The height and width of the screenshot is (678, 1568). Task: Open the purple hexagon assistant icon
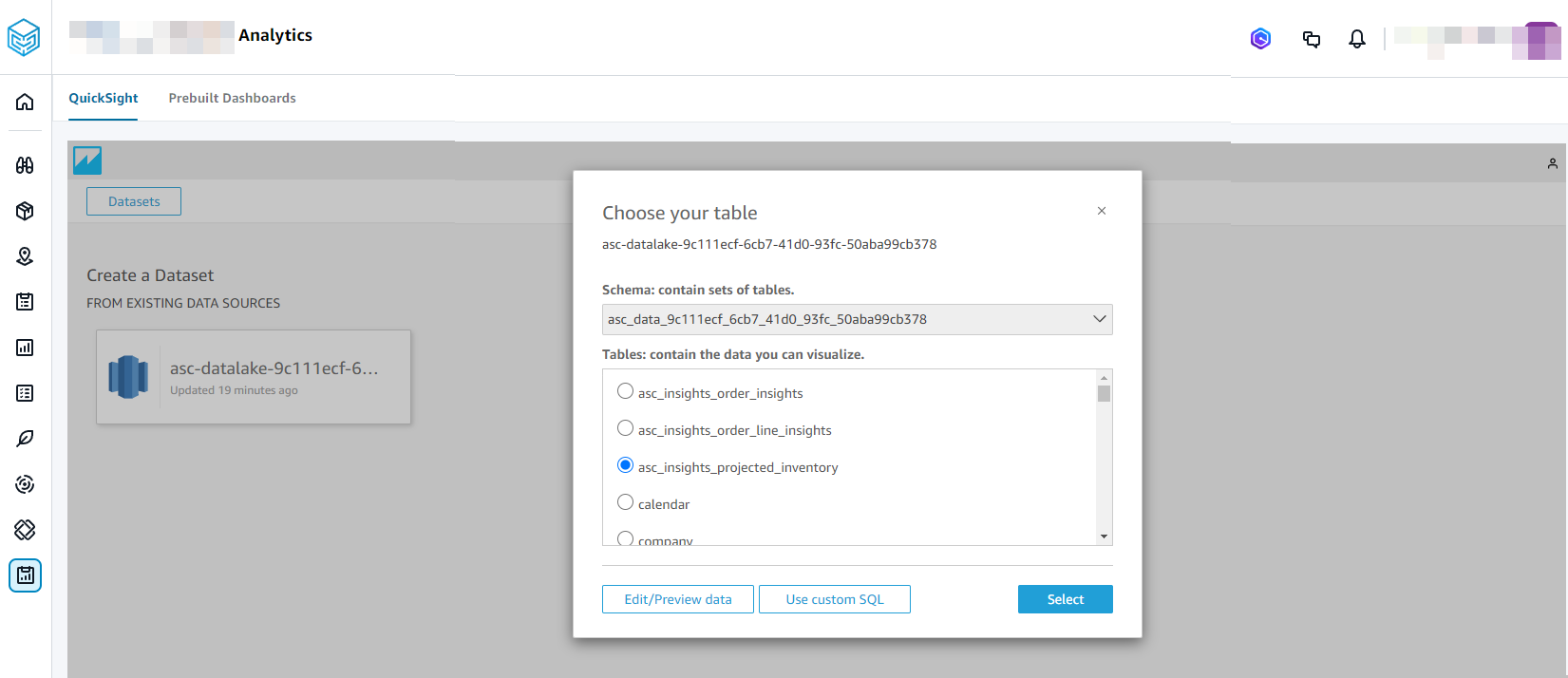tap(1260, 39)
